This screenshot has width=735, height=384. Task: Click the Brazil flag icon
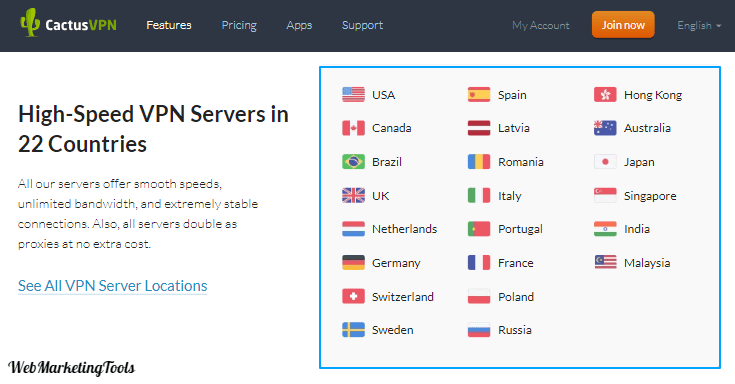[353, 162]
